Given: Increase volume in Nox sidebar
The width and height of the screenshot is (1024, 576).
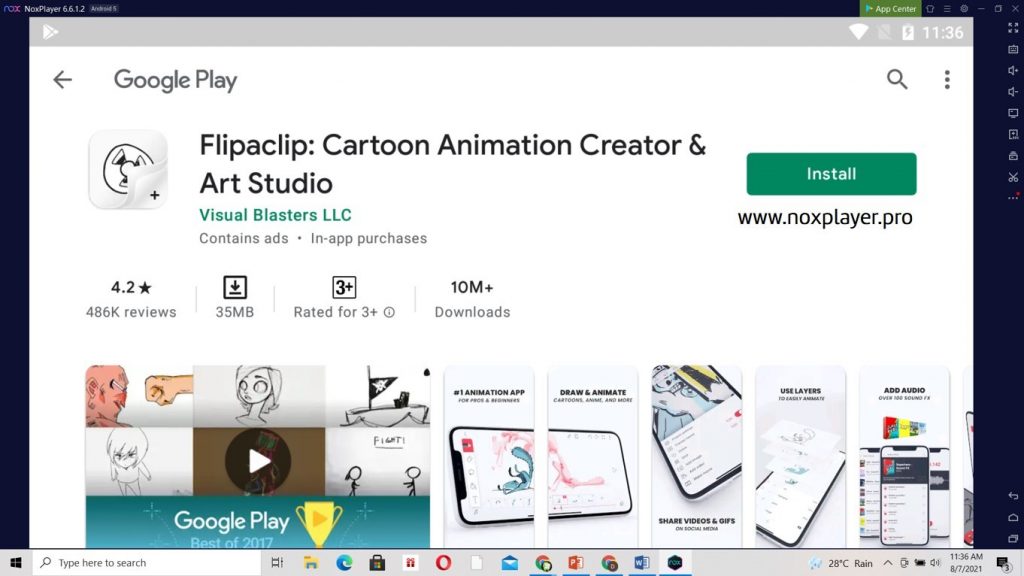Looking at the screenshot, I should (1013, 71).
